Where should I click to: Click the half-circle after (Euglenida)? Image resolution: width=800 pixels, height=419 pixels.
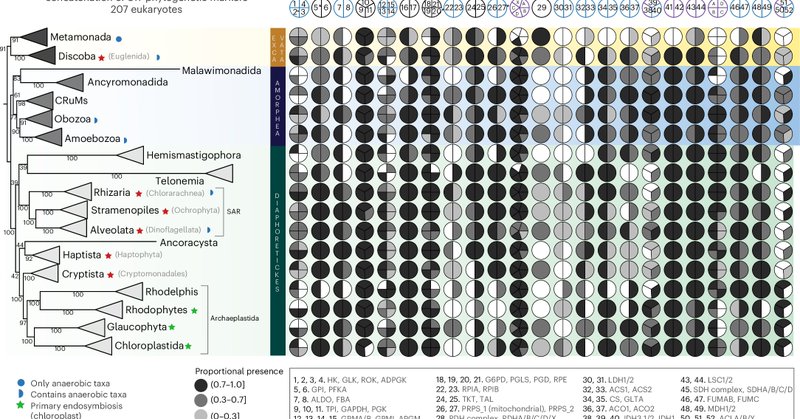click(x=158, y=58)
